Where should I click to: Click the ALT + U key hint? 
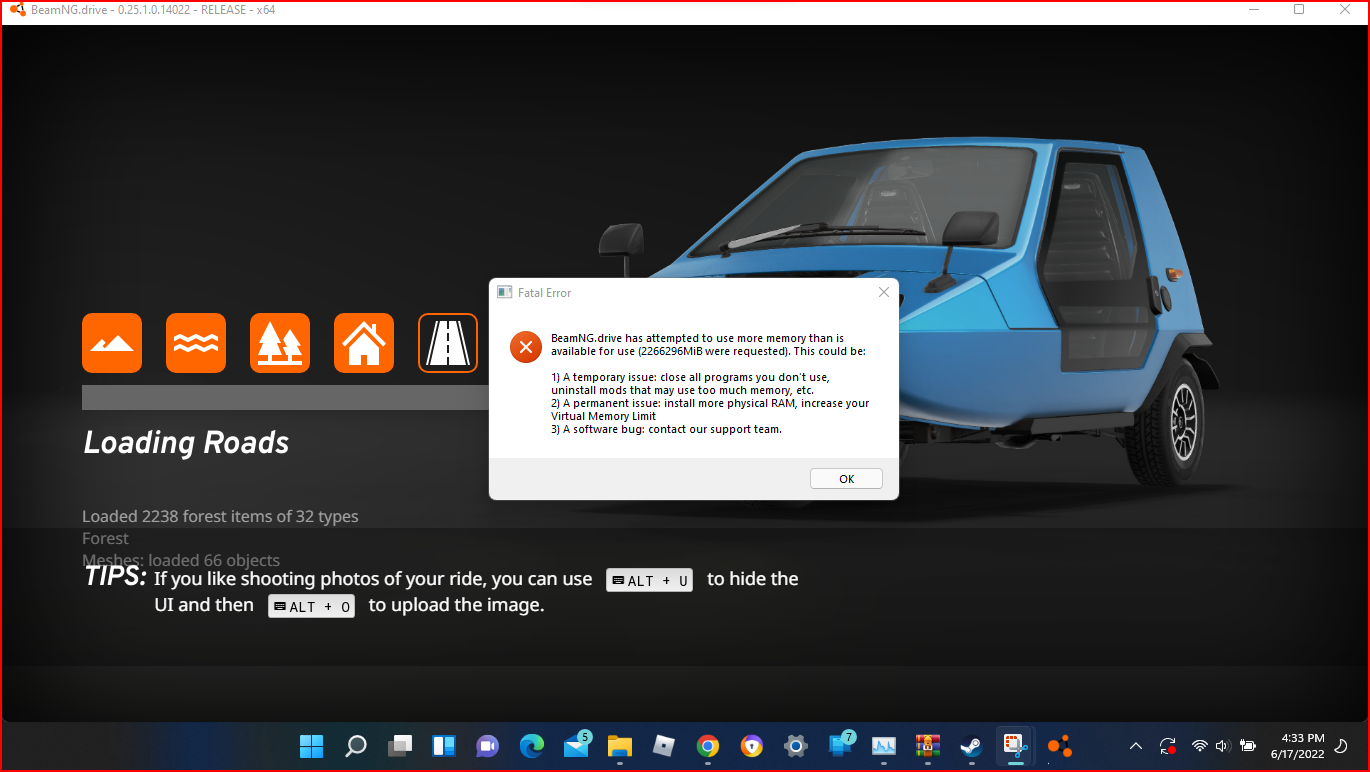(649, 580)
